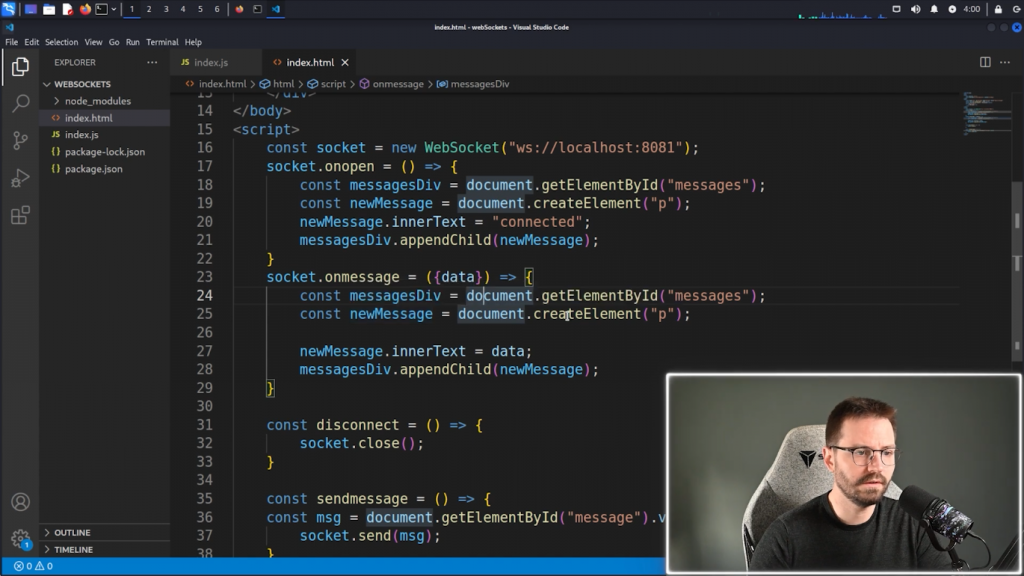Image resolution: width=1024 pixels, height=576 pixels.
Task: Open the Go menu
Action: coord(114,42)
